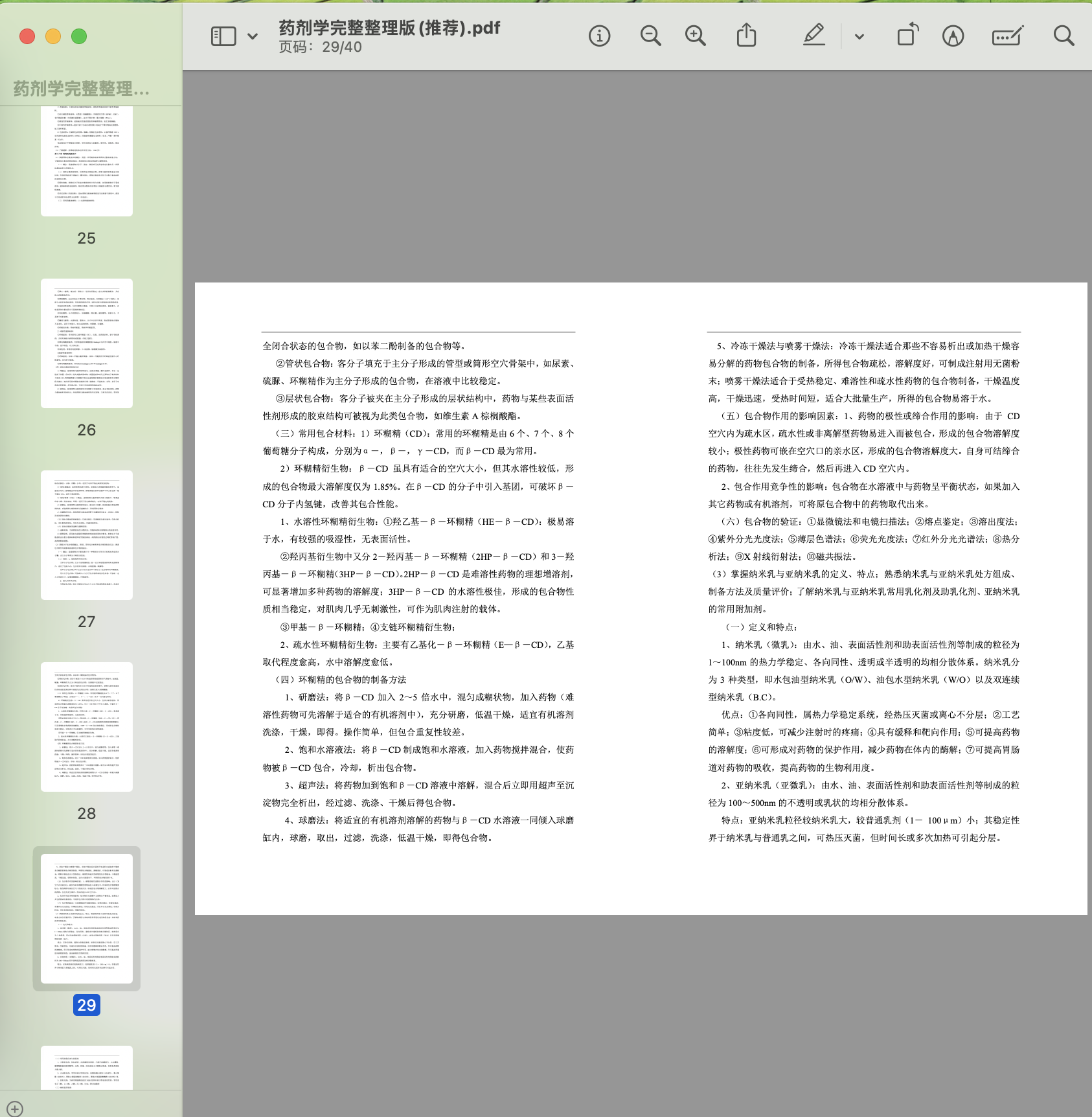Click the highlighted page 29 label
1092x1117 pixels.
point(87,1005)
